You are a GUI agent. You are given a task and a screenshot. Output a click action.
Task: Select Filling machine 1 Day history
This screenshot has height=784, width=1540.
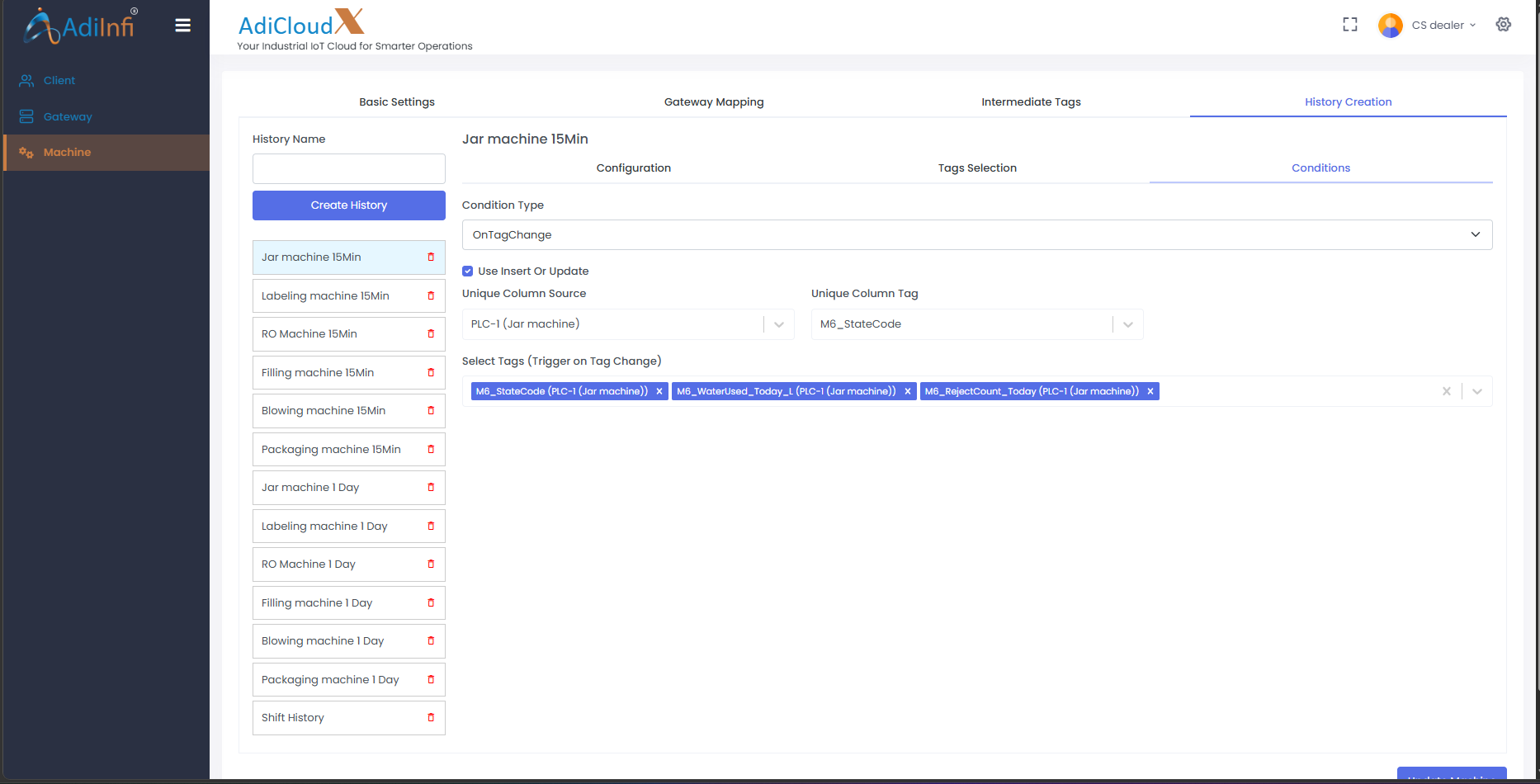(317, 603)
